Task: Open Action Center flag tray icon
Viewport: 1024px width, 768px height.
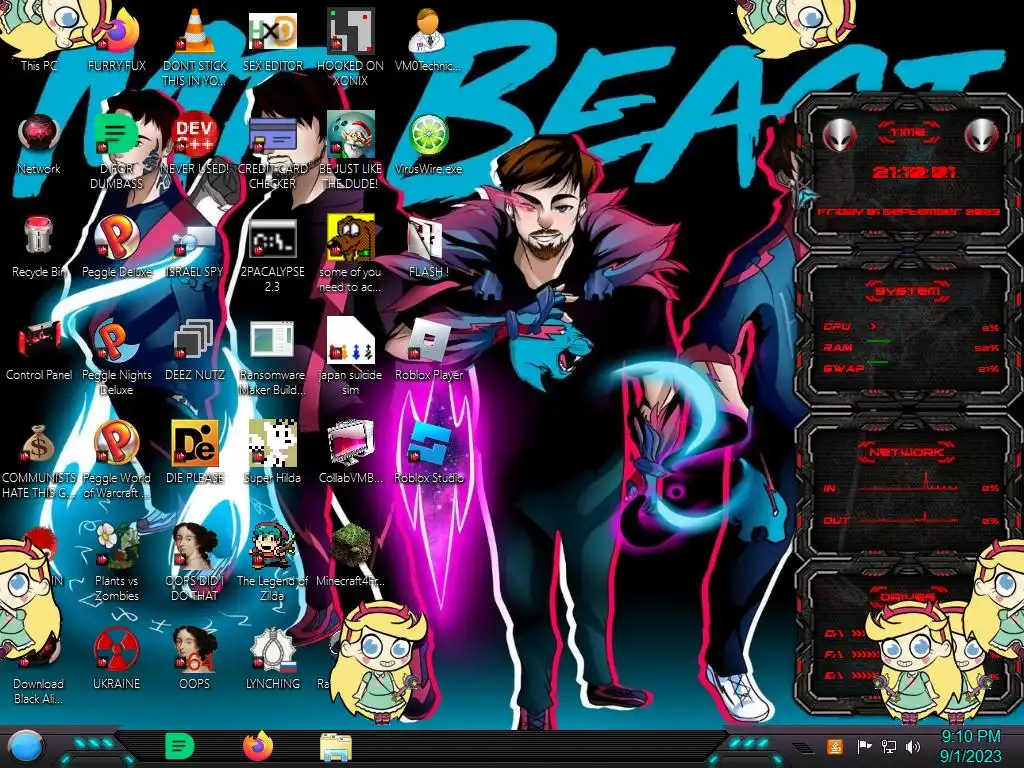Action: [x=864, y=746]
